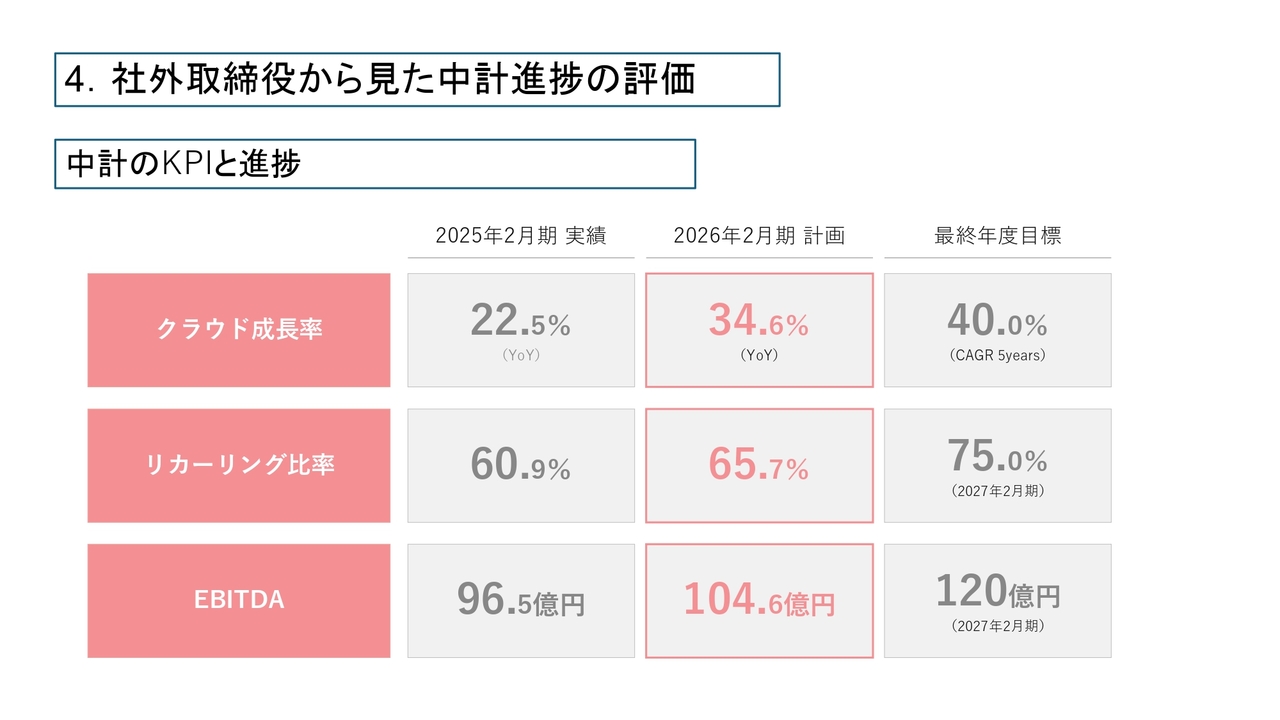Select the '2026年2月期 計画' column header
This screenshot has height=720, width=1280.
[759, 236]
